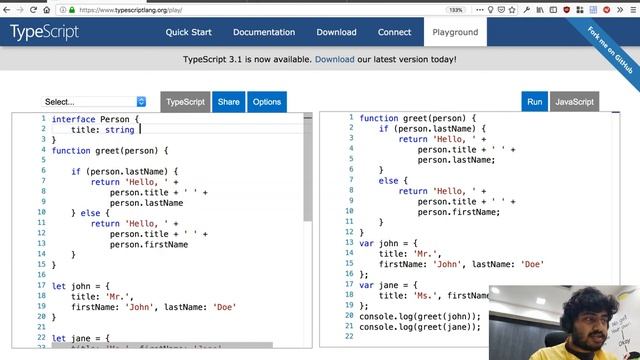Bookmark this page with the star icon
The image size is (640, 360).
click(x=512, y=10)
